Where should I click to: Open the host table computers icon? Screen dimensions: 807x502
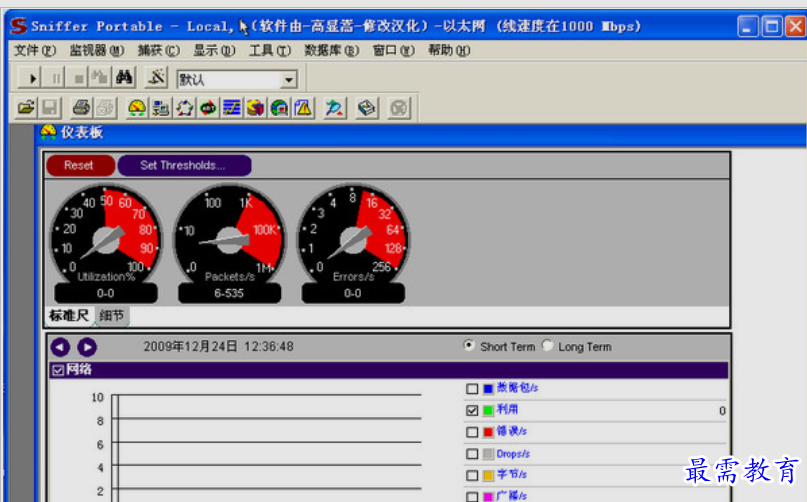pyautogui.click(x=161, y=108)
